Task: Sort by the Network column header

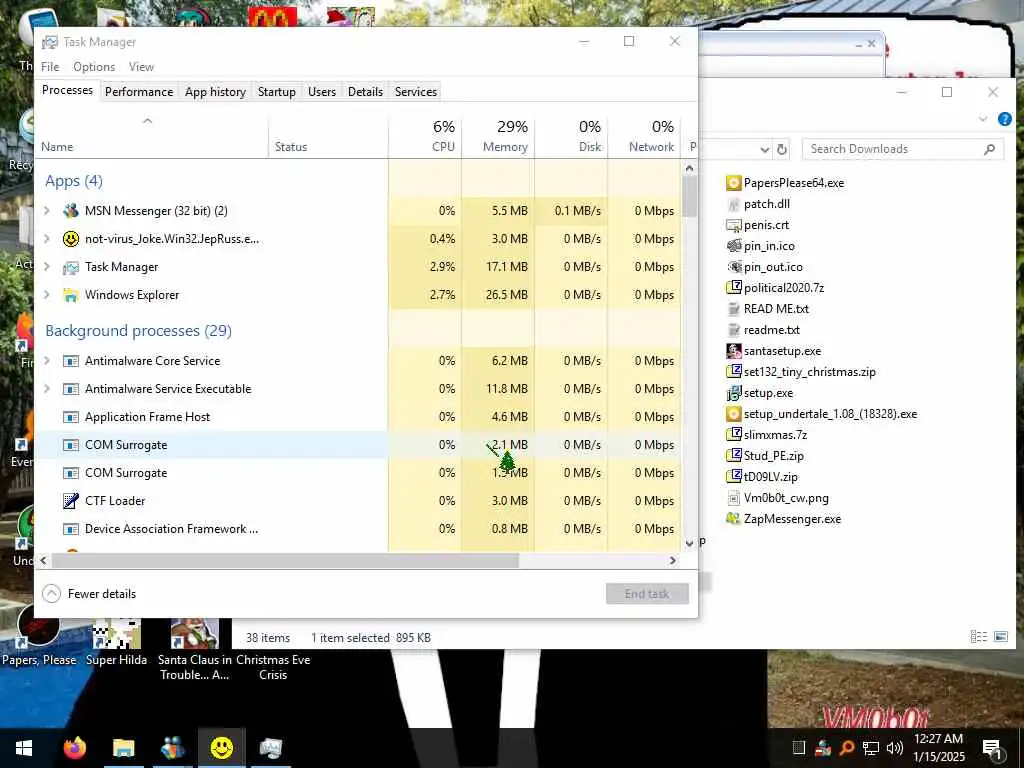Action: [645, 136]
